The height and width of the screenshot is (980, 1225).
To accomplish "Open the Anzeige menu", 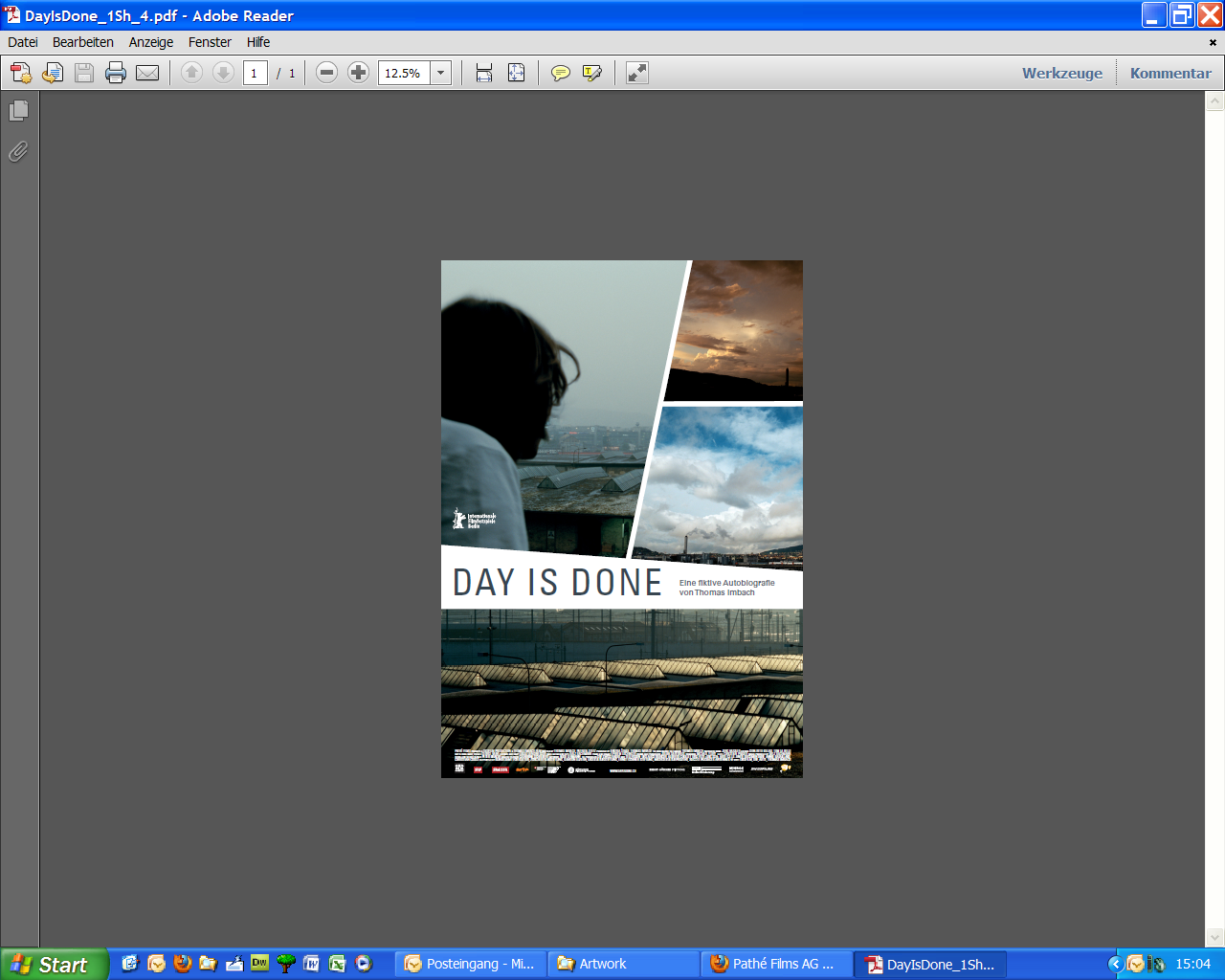I will 151,42.
